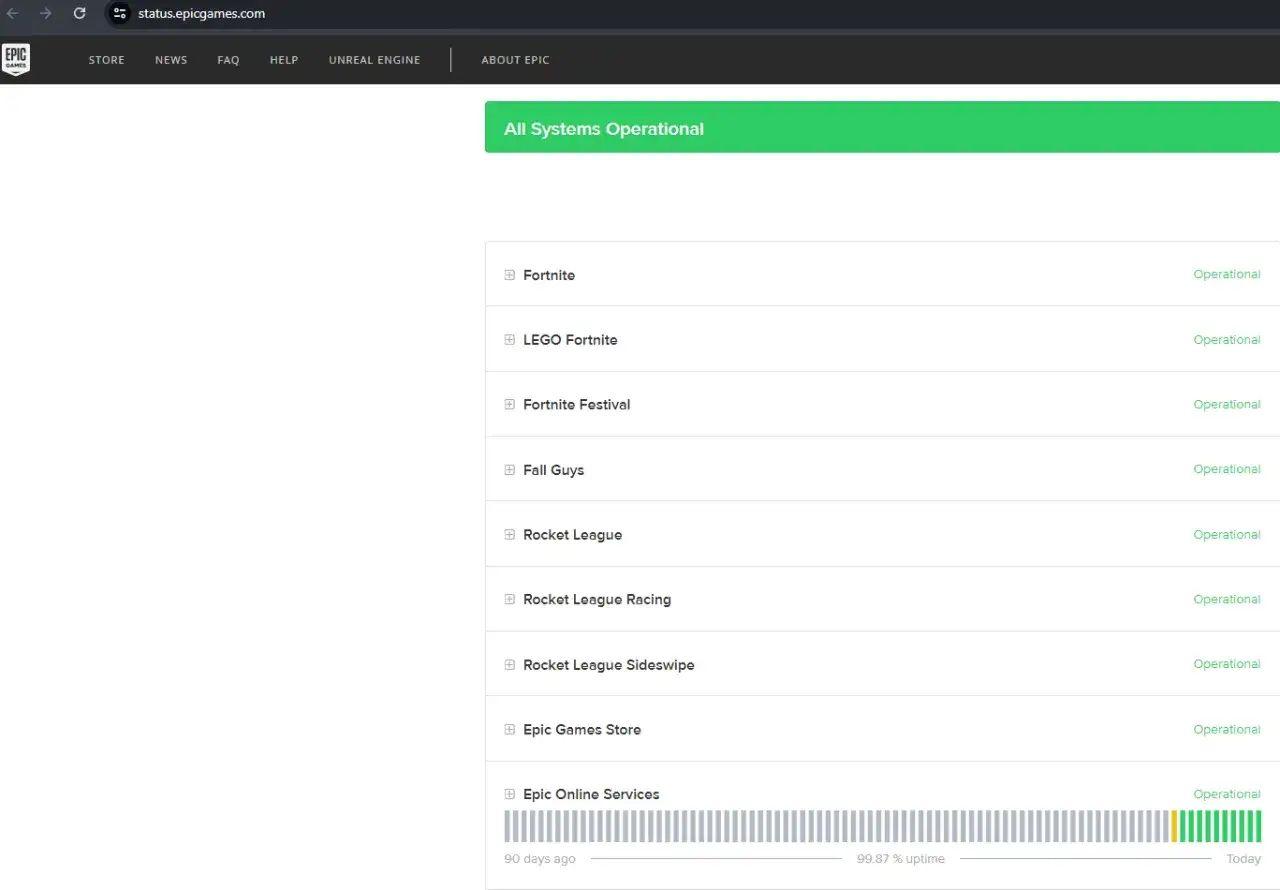Open the HELP menu item

284,60
